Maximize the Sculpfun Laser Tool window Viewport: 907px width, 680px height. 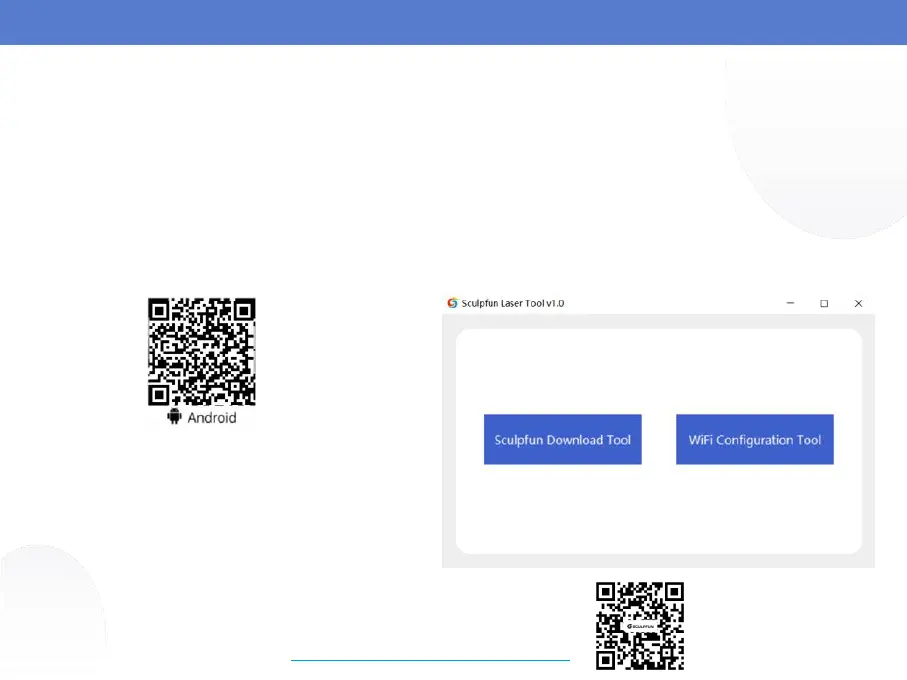click(x=824, y=303)
